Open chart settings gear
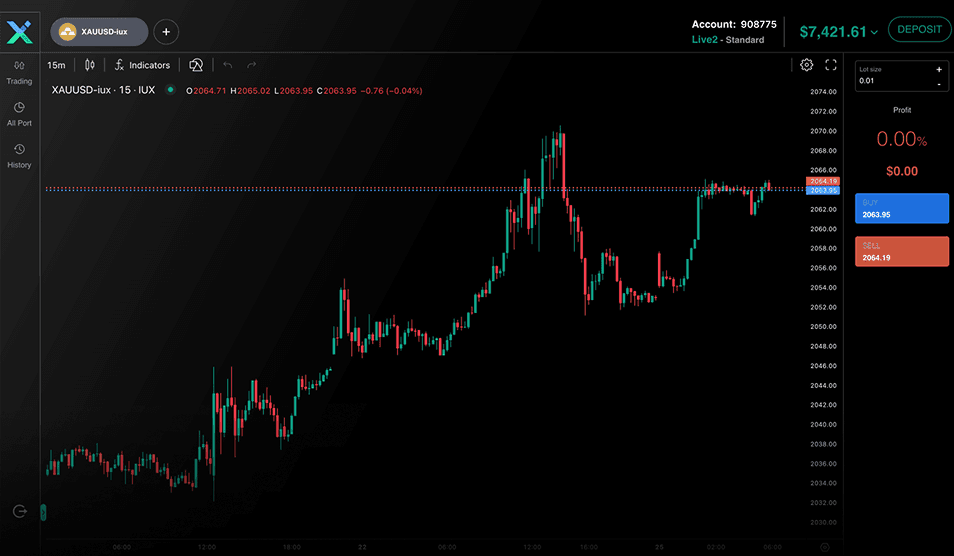 point(807,65)
